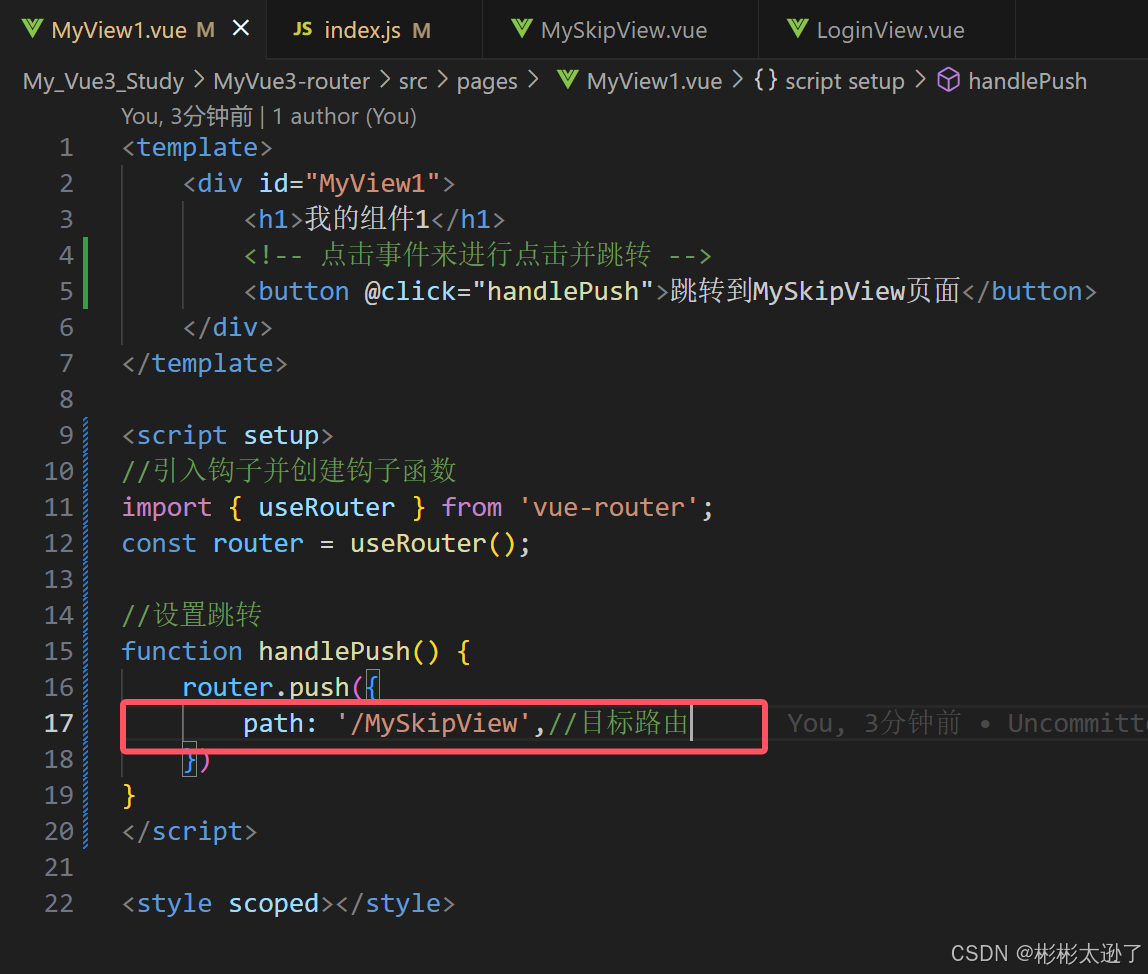The width and height of the screenshot is (1148, 974).
Task: Click the script setup tag on line 9
Action: click(227, 436)
